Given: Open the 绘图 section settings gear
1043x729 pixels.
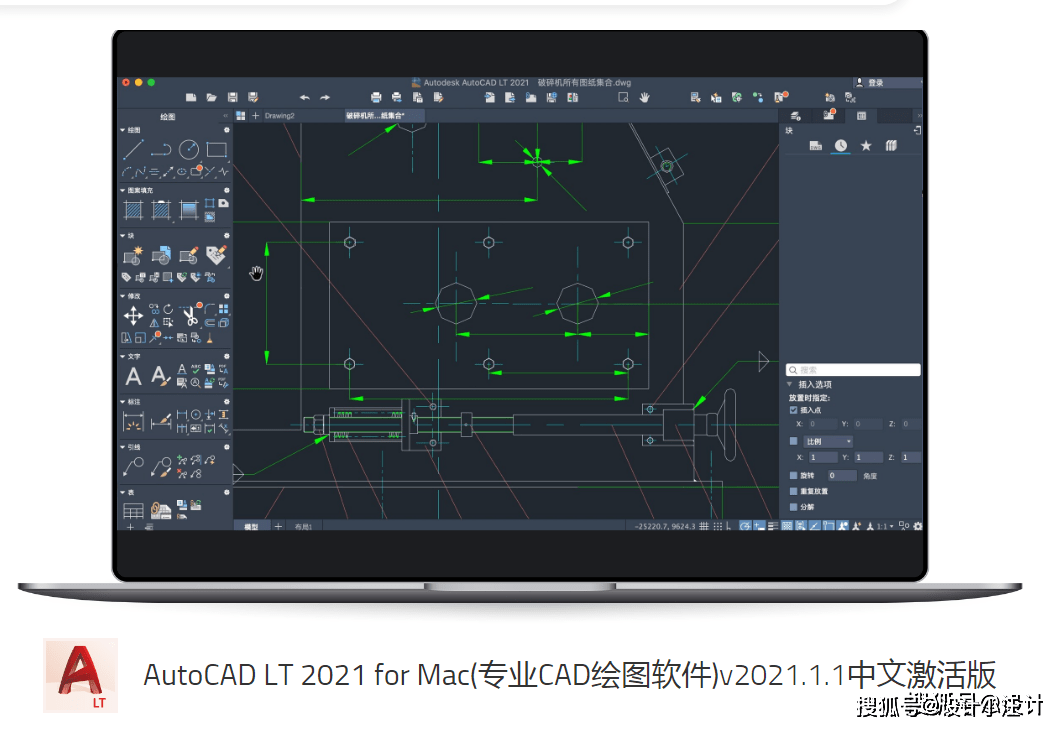Looking at the screenshot, I should (x=227, y=130).
